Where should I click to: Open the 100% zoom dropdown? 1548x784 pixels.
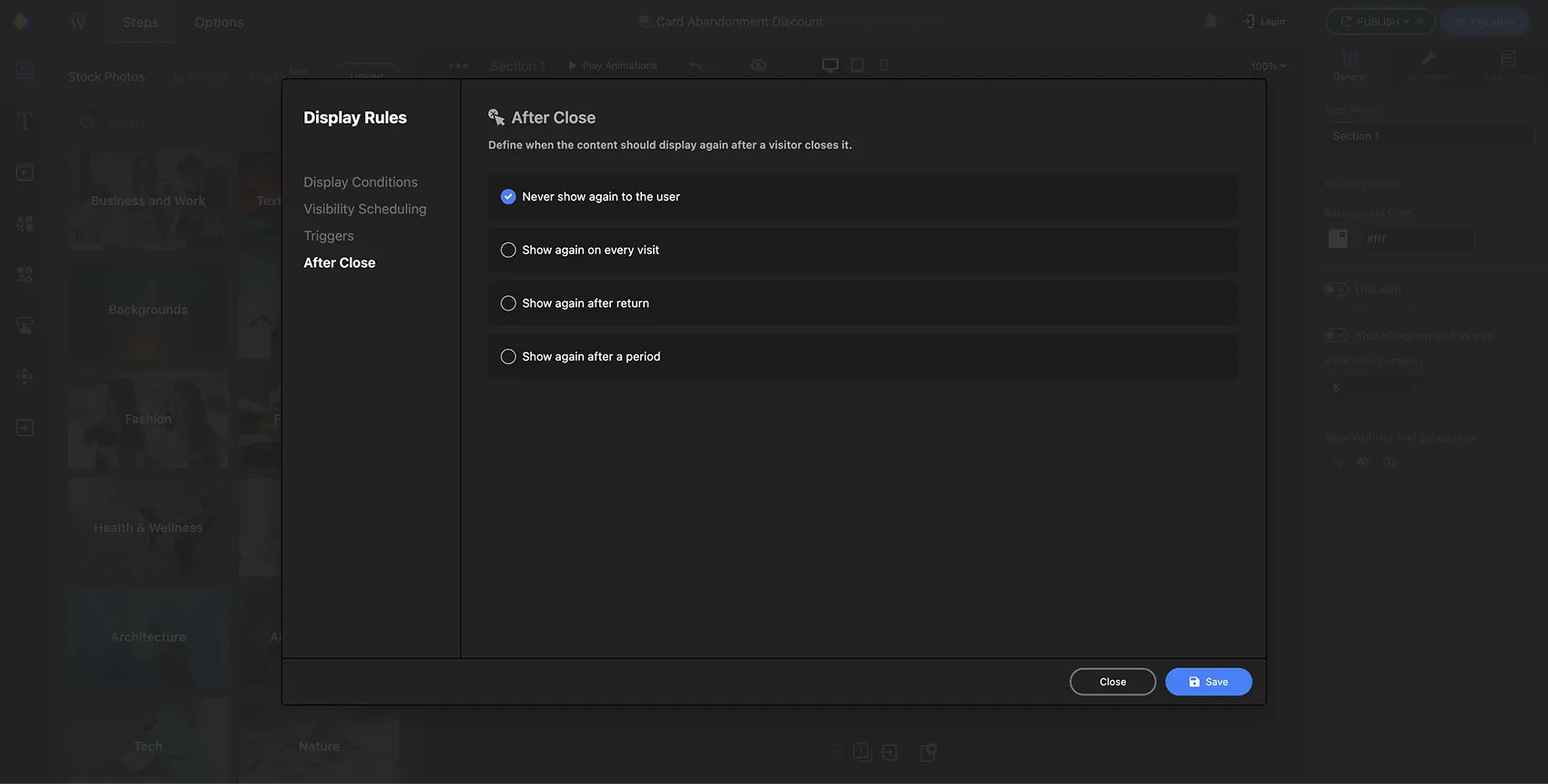click(1268, 66)
